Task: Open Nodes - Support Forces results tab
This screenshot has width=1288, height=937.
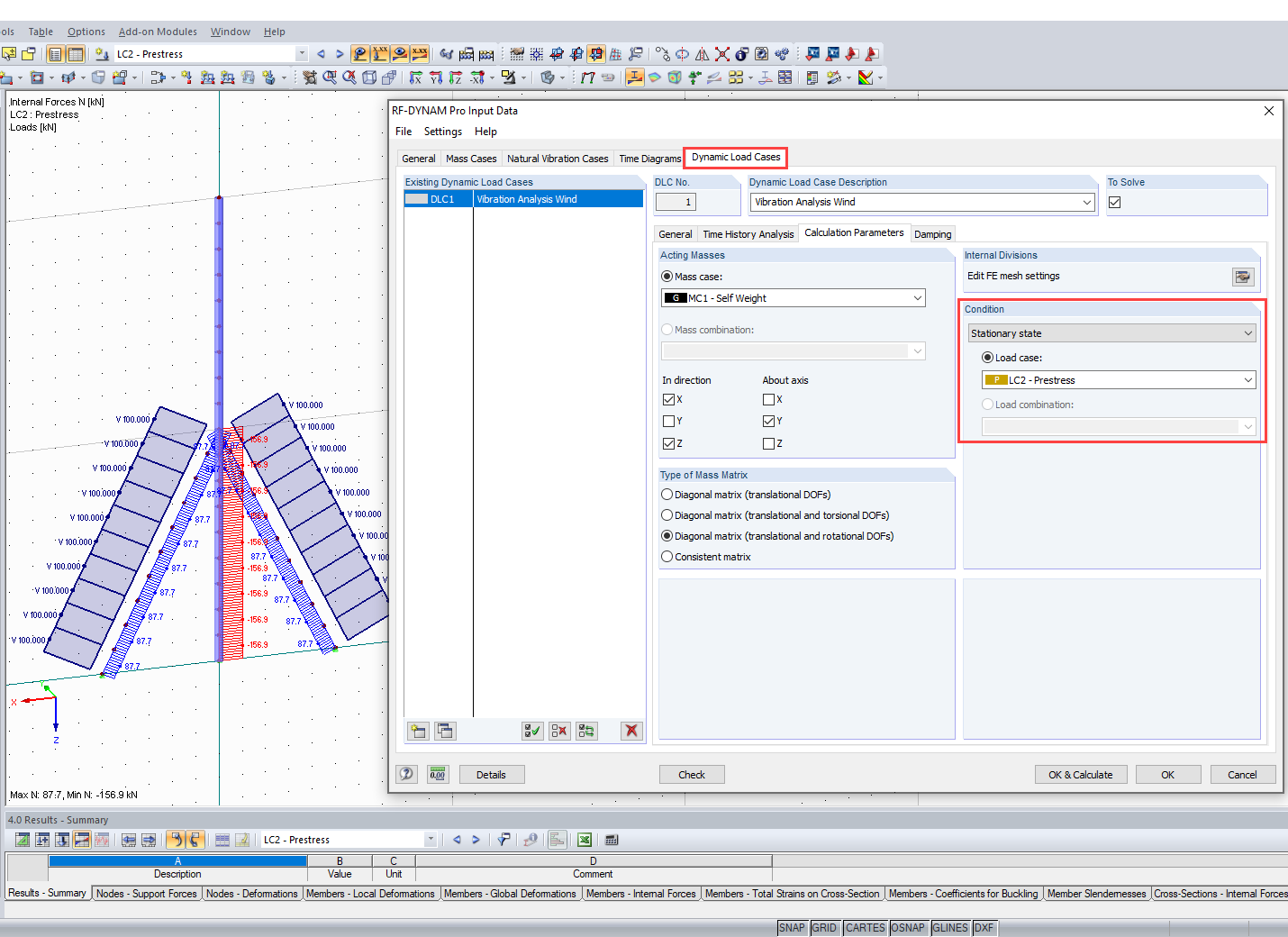Action: 146,894
